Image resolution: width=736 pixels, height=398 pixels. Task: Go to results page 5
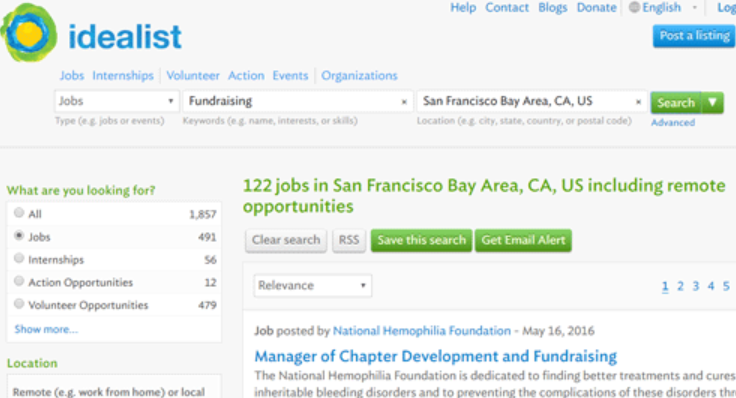click(726, 286)
